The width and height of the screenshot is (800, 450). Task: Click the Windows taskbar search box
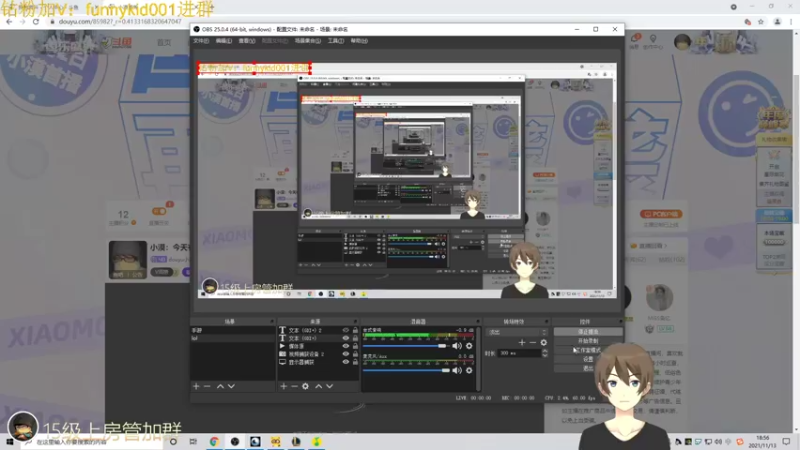click(92, 442)
